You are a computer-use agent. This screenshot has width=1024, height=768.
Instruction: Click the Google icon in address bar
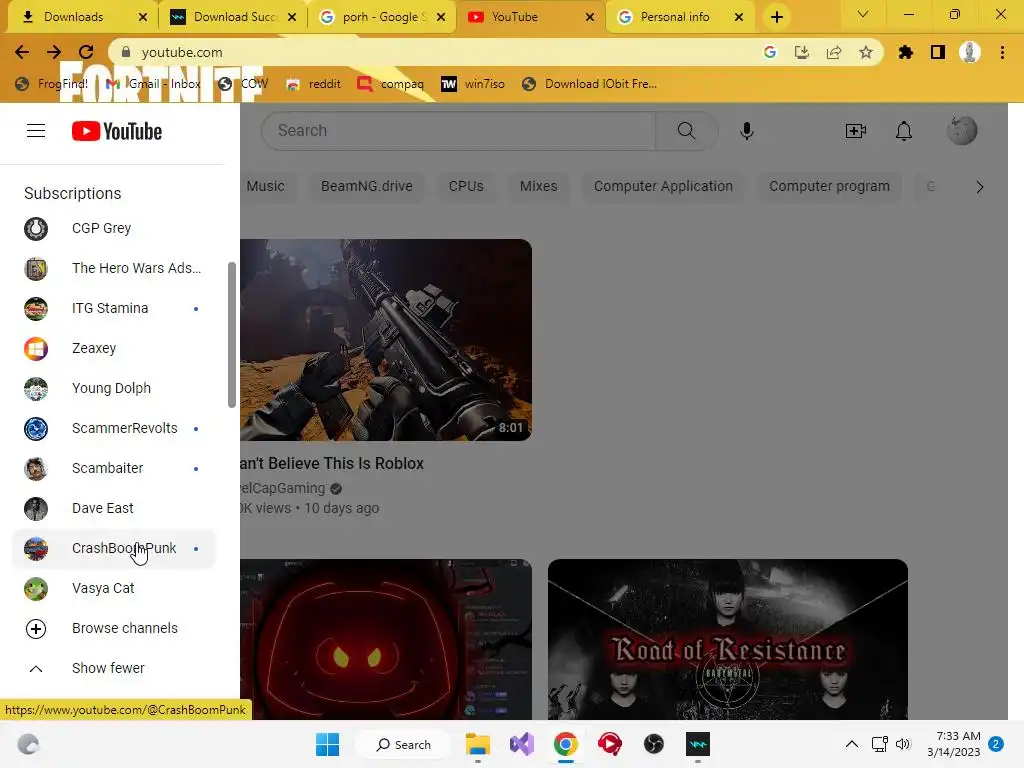click(770, 52)
